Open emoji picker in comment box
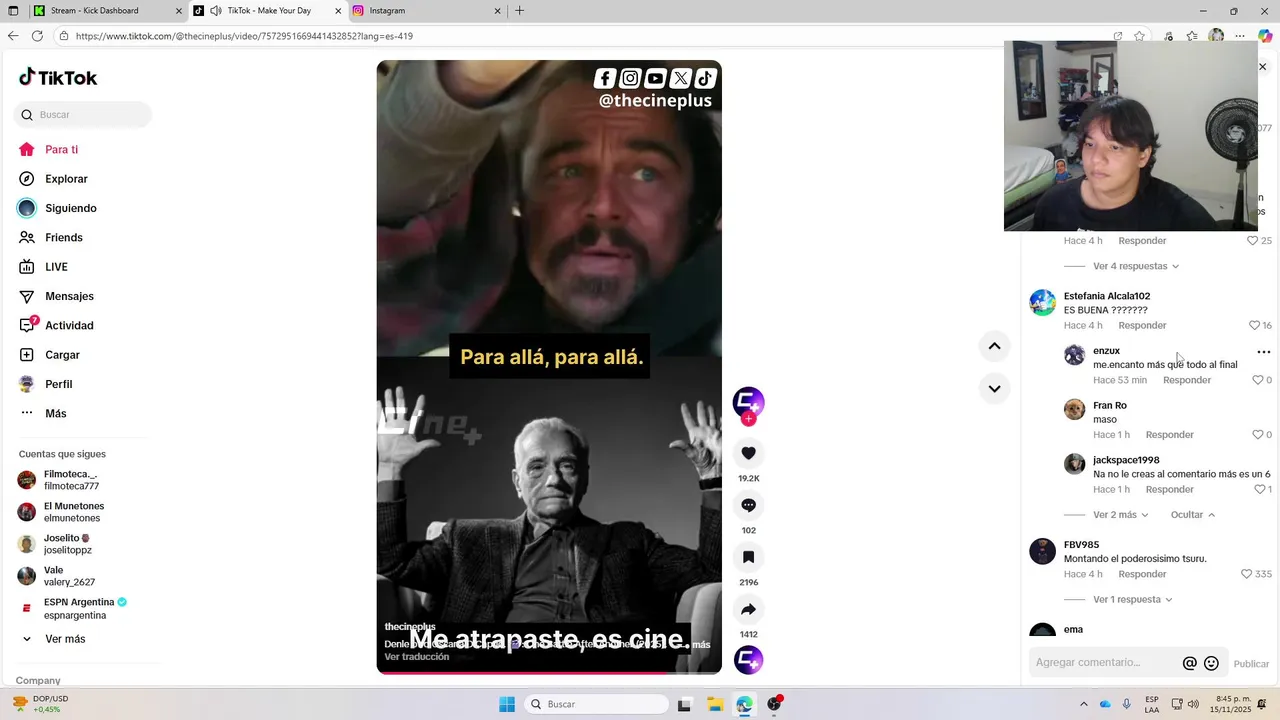Screen dimensions: 1280x720 point(1211,663)
